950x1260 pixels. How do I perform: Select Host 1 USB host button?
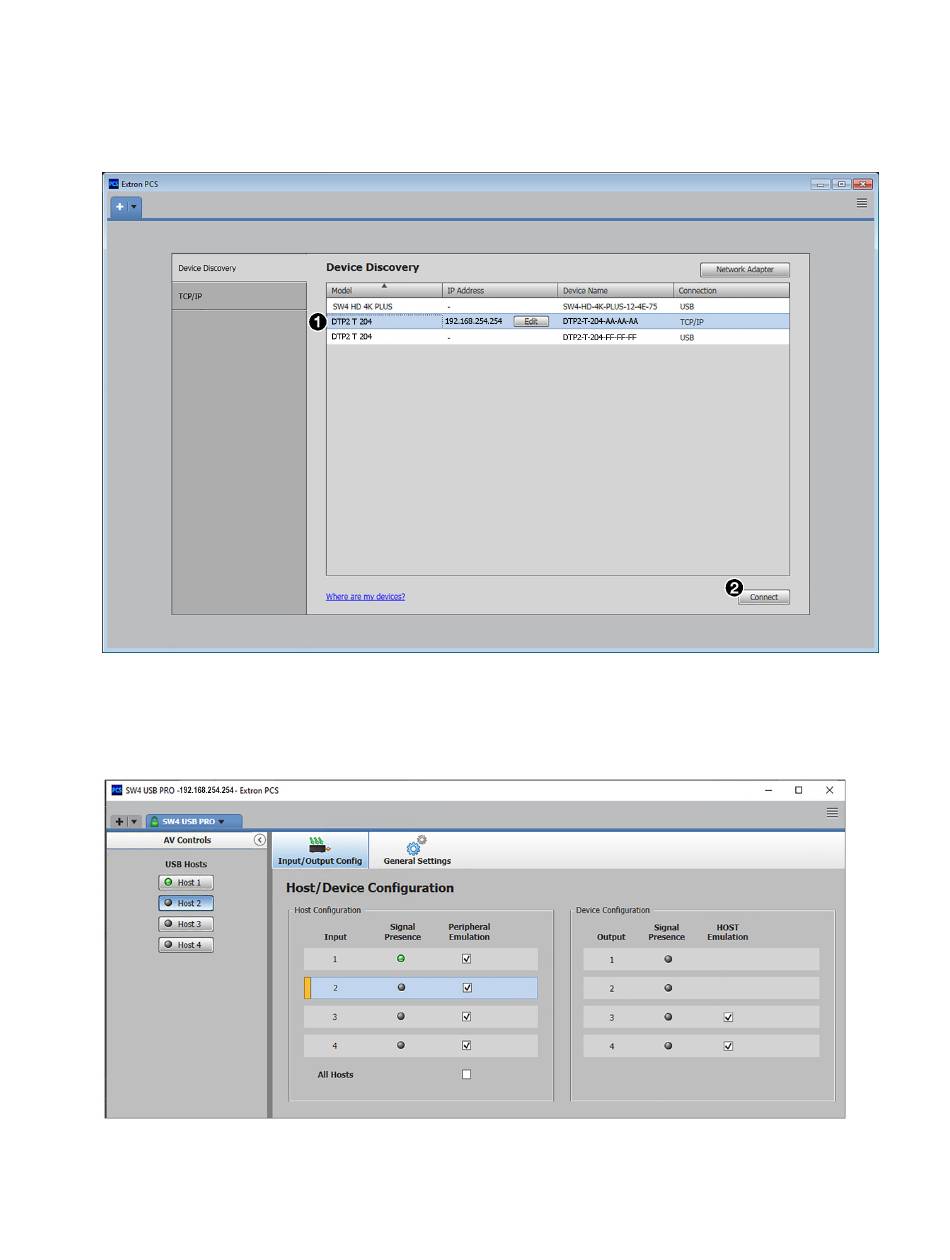click(x=186, y=883)
